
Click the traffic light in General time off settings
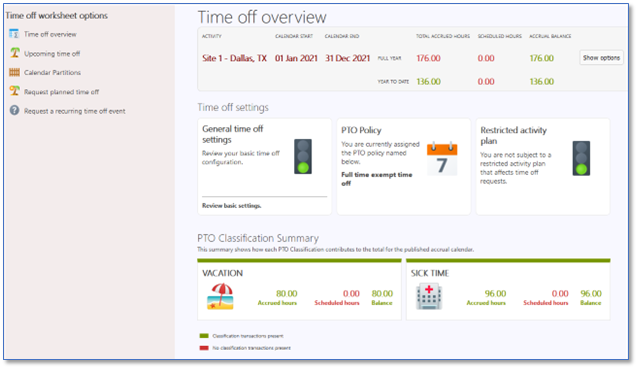(303, 157)
